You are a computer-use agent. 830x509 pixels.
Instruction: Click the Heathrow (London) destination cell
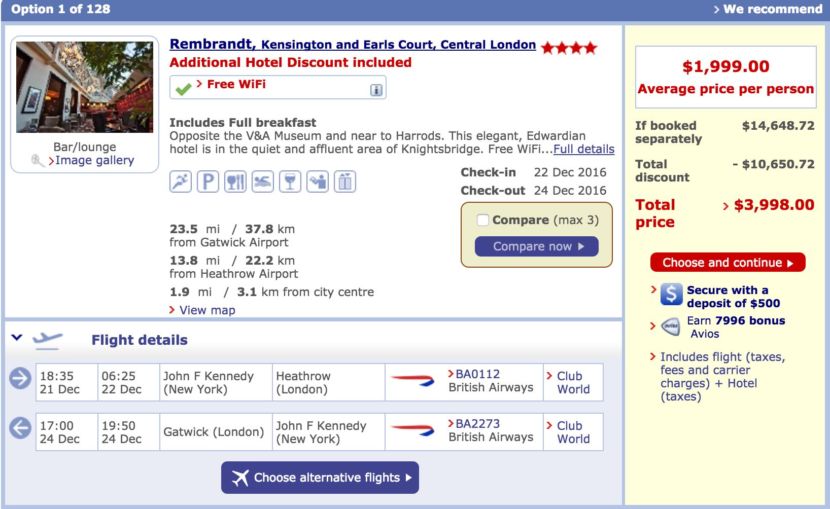[329, 382]
